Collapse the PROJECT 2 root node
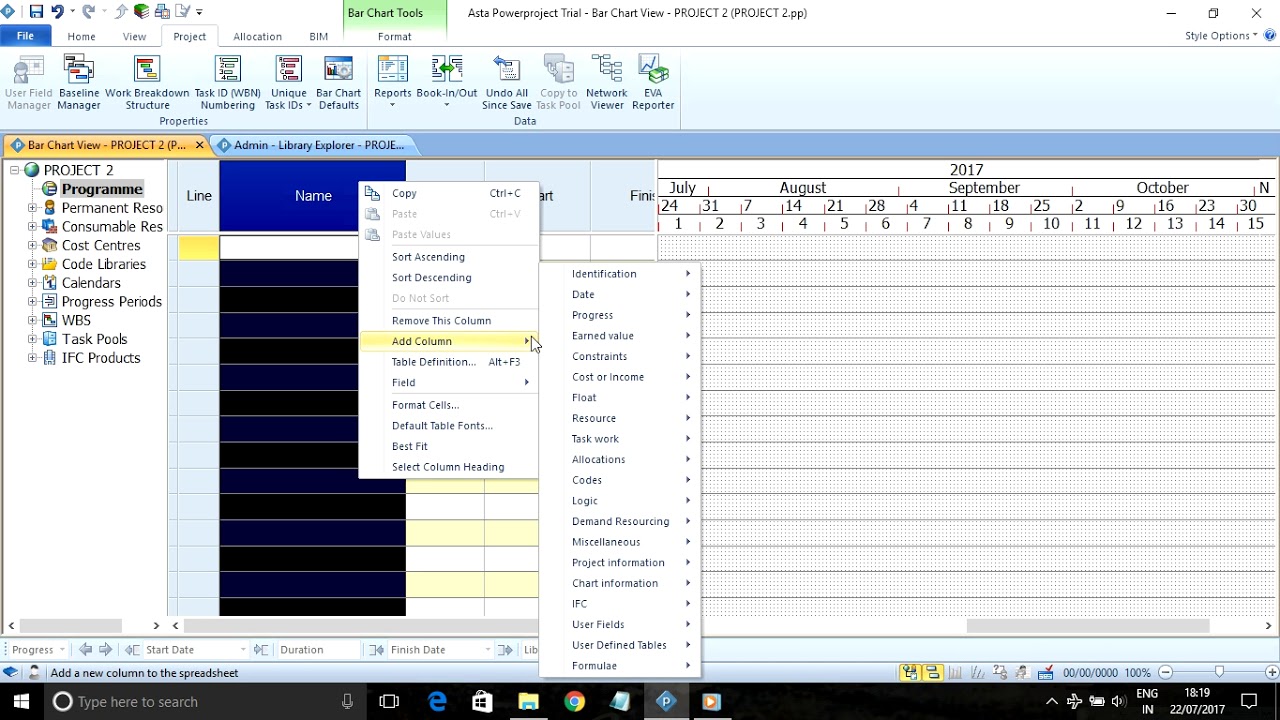 15,170
